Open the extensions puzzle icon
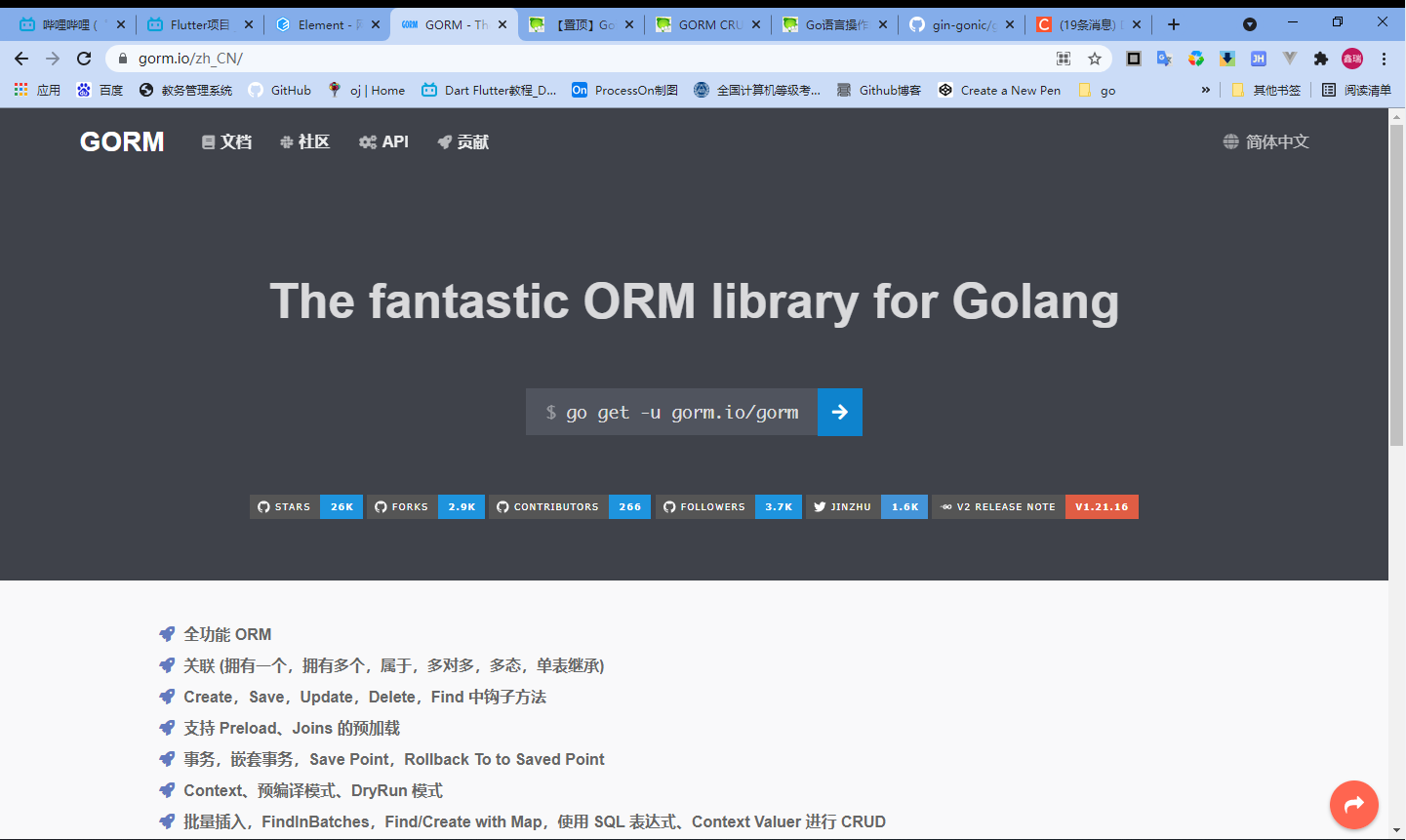Viewport: 1406px width, 840px height. click(1321, 59)
